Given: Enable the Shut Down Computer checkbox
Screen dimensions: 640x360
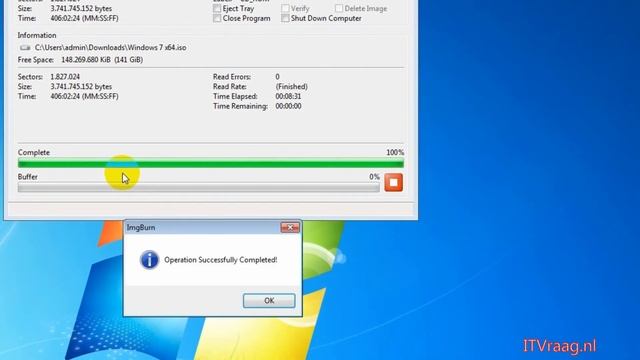Looking at the screenshot, I should 285,18.
